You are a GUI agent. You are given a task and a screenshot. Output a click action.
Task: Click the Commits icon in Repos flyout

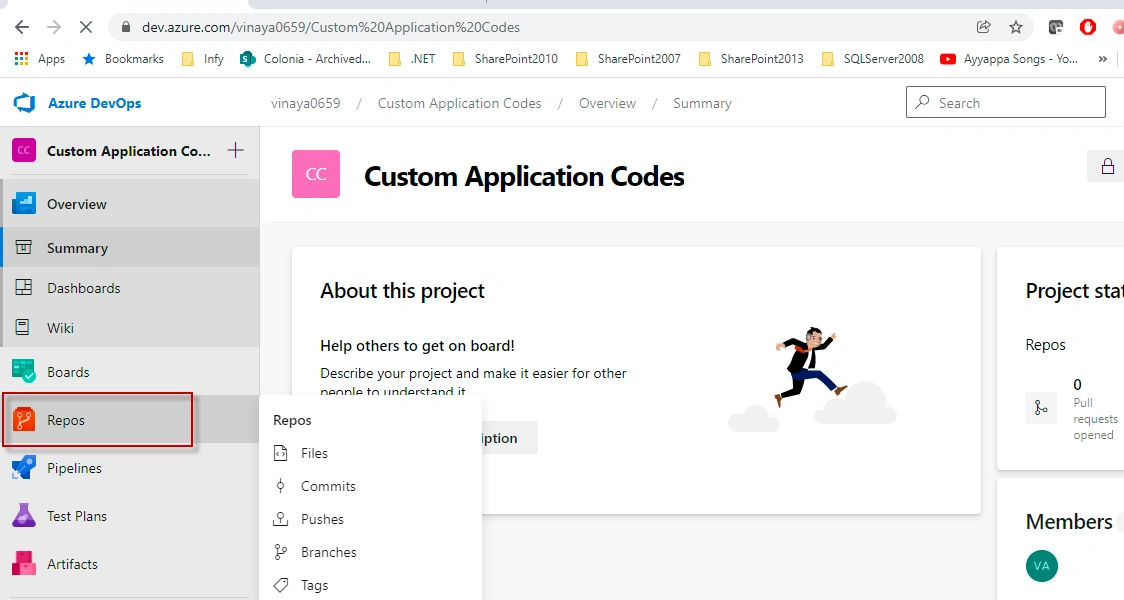(281, 486)
